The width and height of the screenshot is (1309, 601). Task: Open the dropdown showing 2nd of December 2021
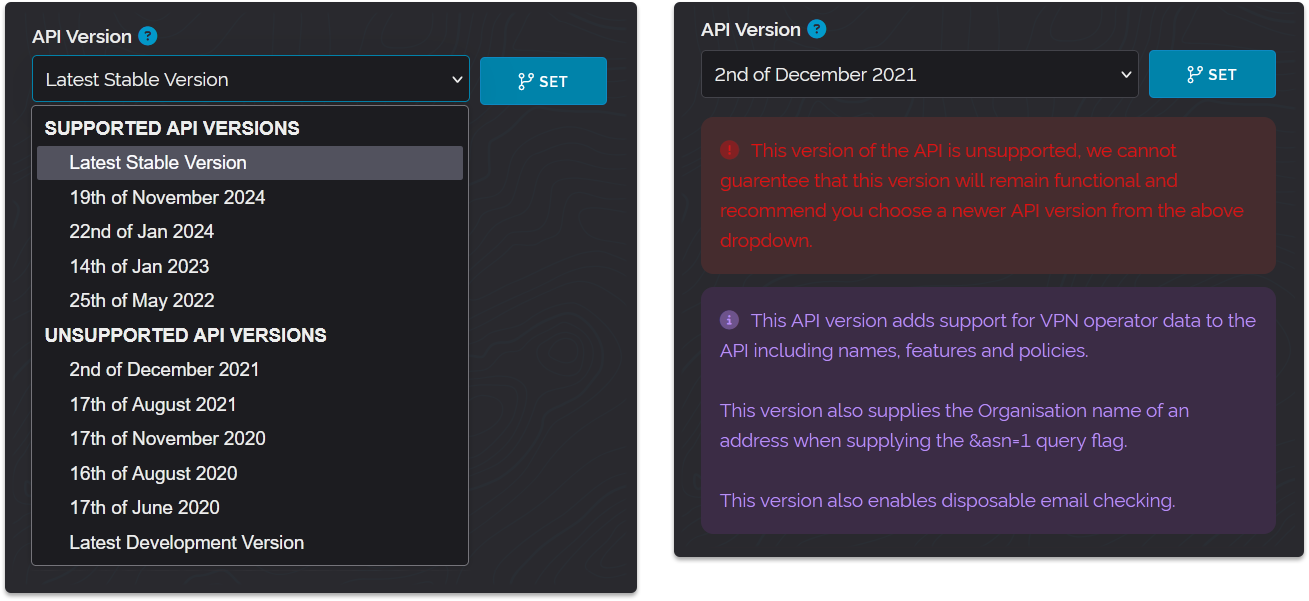(919, 74)
